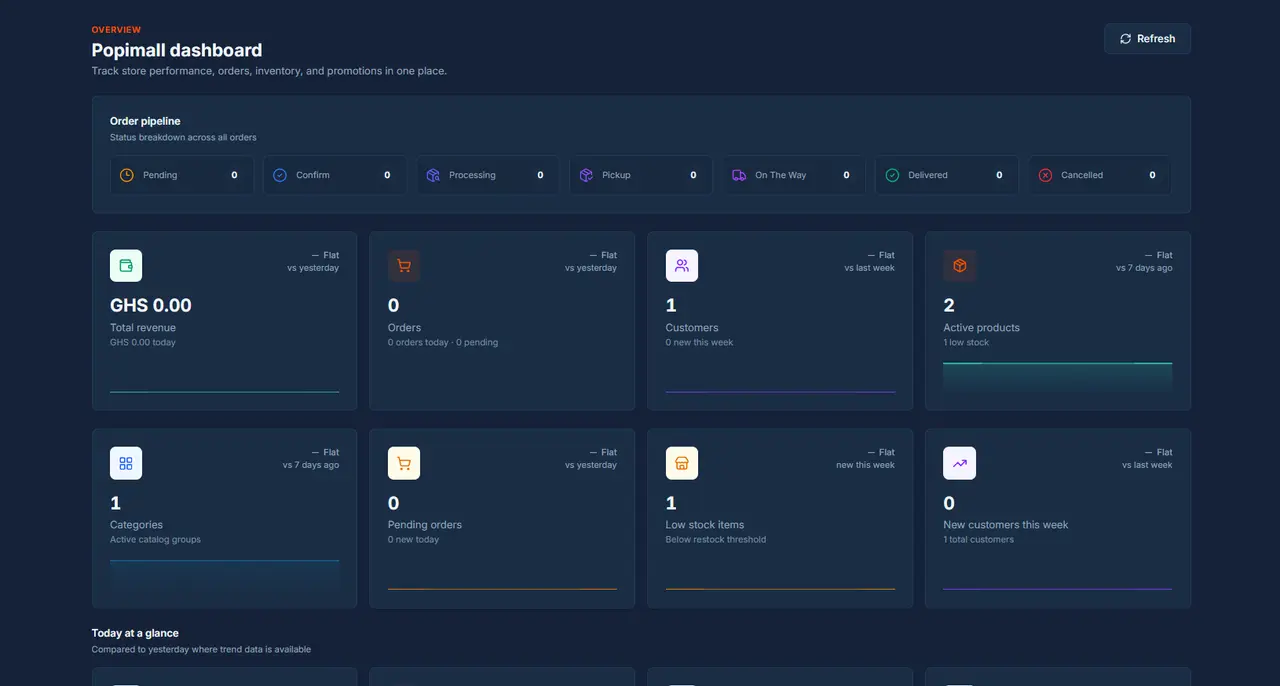
Task: Click the Orders cart icon
Action: tap(404, 266)
